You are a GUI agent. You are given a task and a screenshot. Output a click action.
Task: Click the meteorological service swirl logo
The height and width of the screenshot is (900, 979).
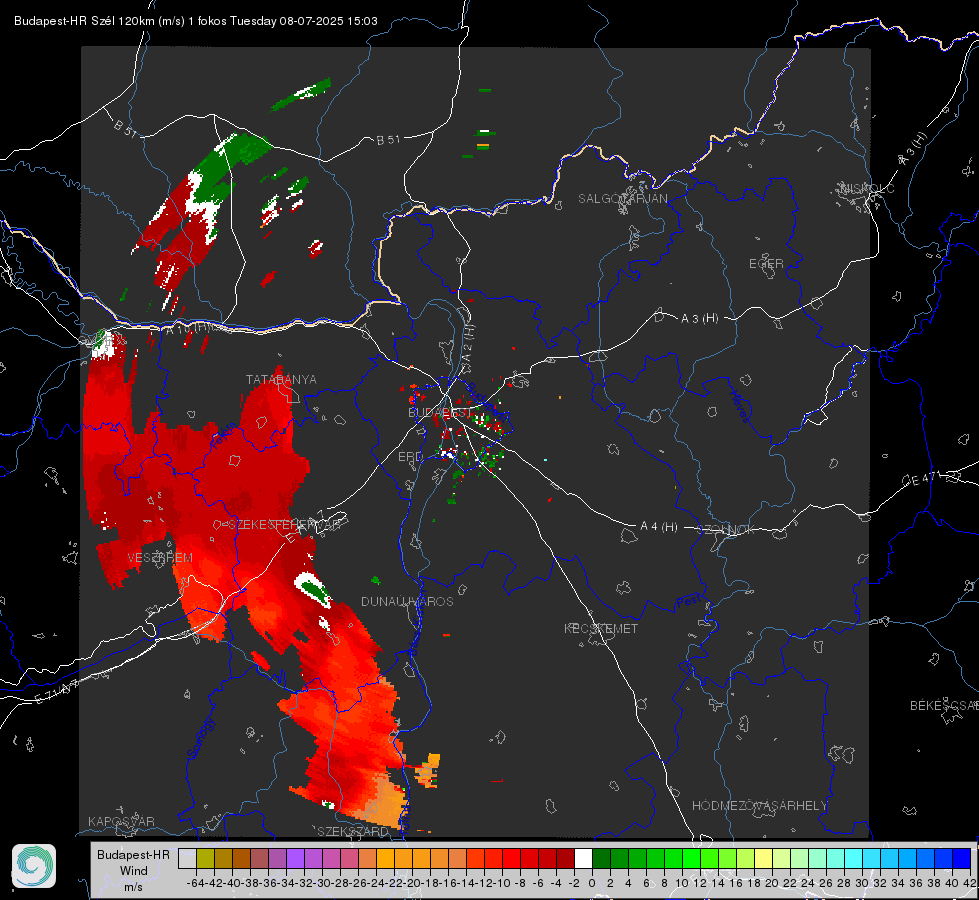coord(34,866)
